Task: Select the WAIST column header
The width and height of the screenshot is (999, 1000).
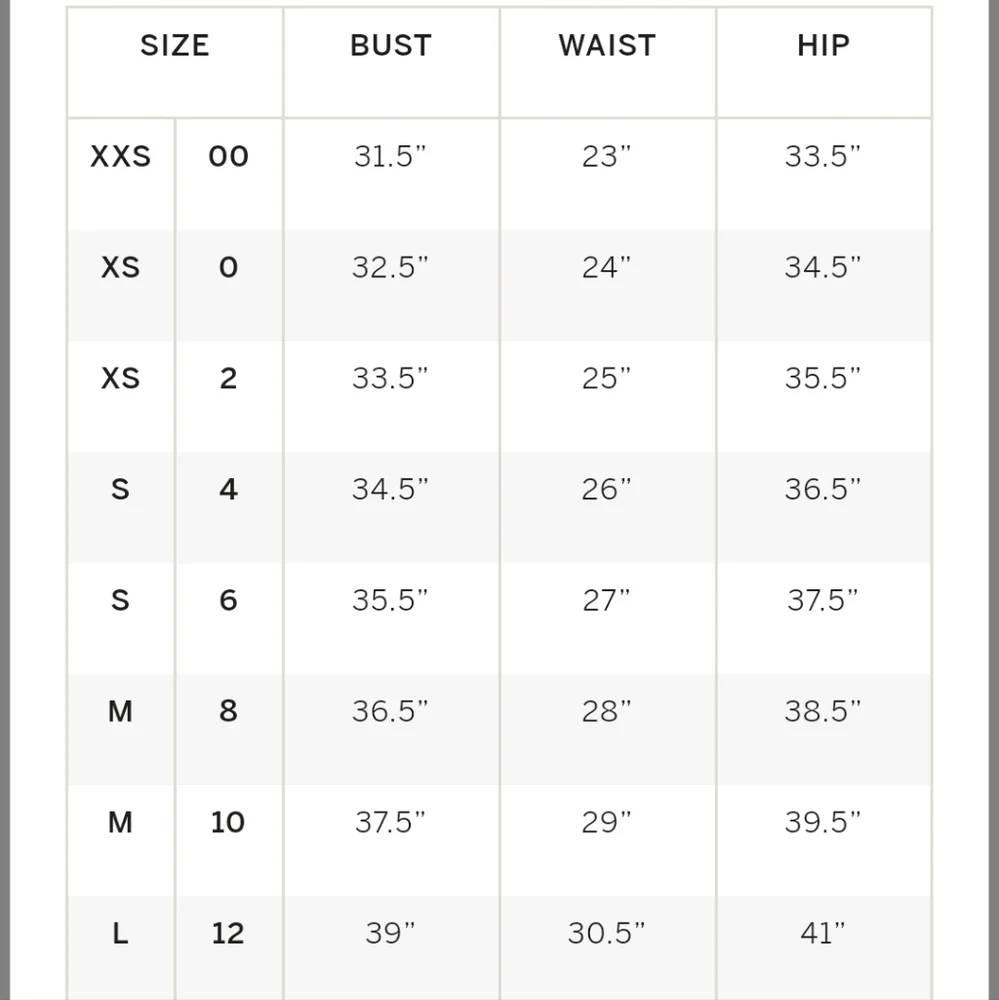Action: click(607, 46)
